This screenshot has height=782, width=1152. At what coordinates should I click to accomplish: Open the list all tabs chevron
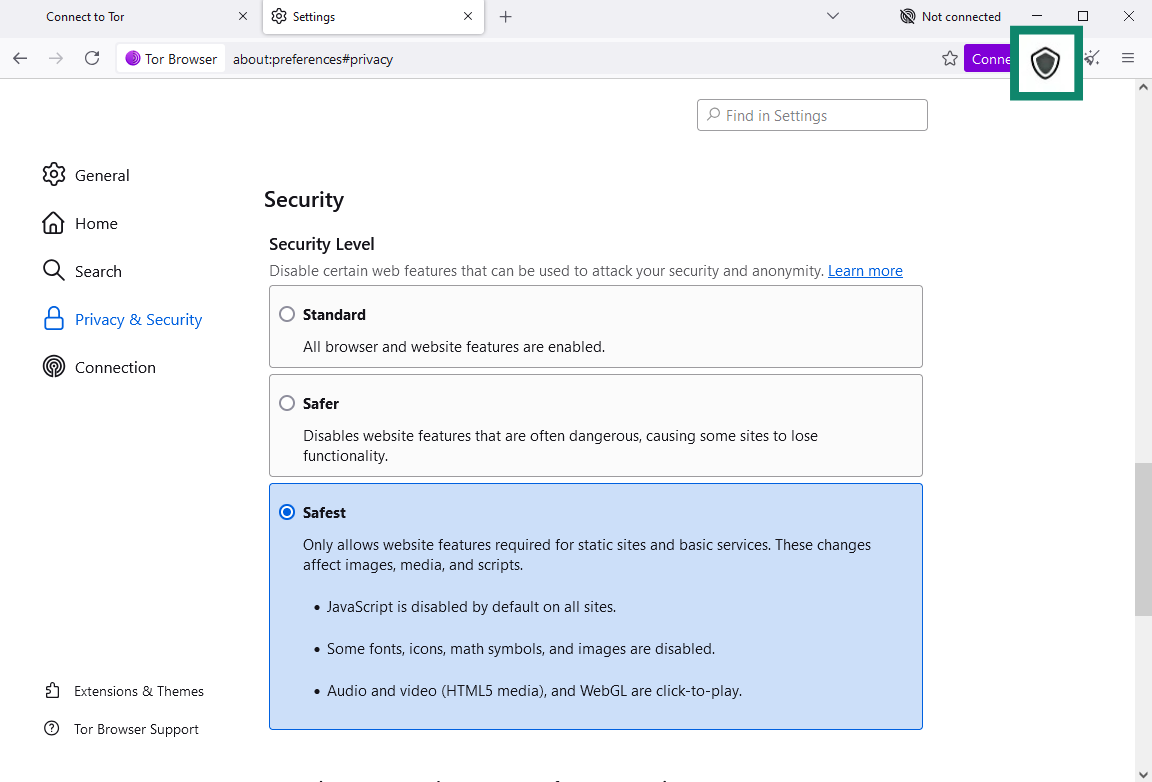pos(833,16)
